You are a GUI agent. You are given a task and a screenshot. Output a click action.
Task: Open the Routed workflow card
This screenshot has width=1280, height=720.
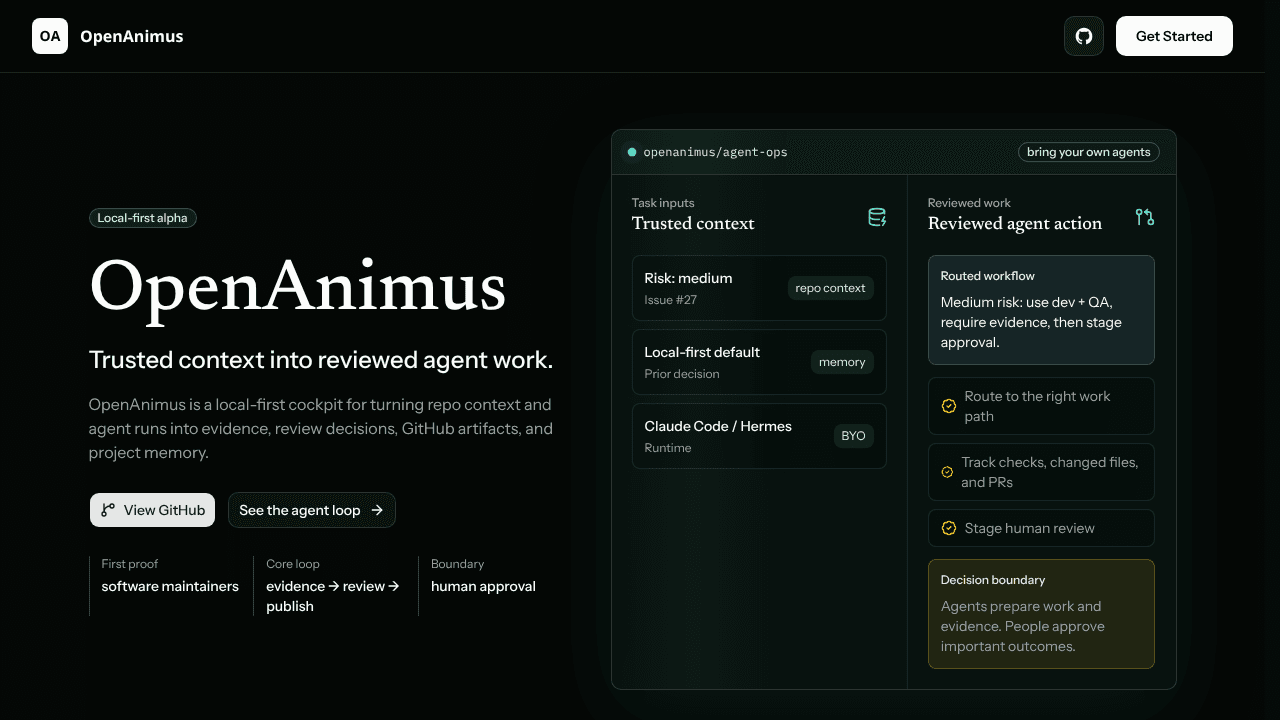click(x=1041, y=310)
